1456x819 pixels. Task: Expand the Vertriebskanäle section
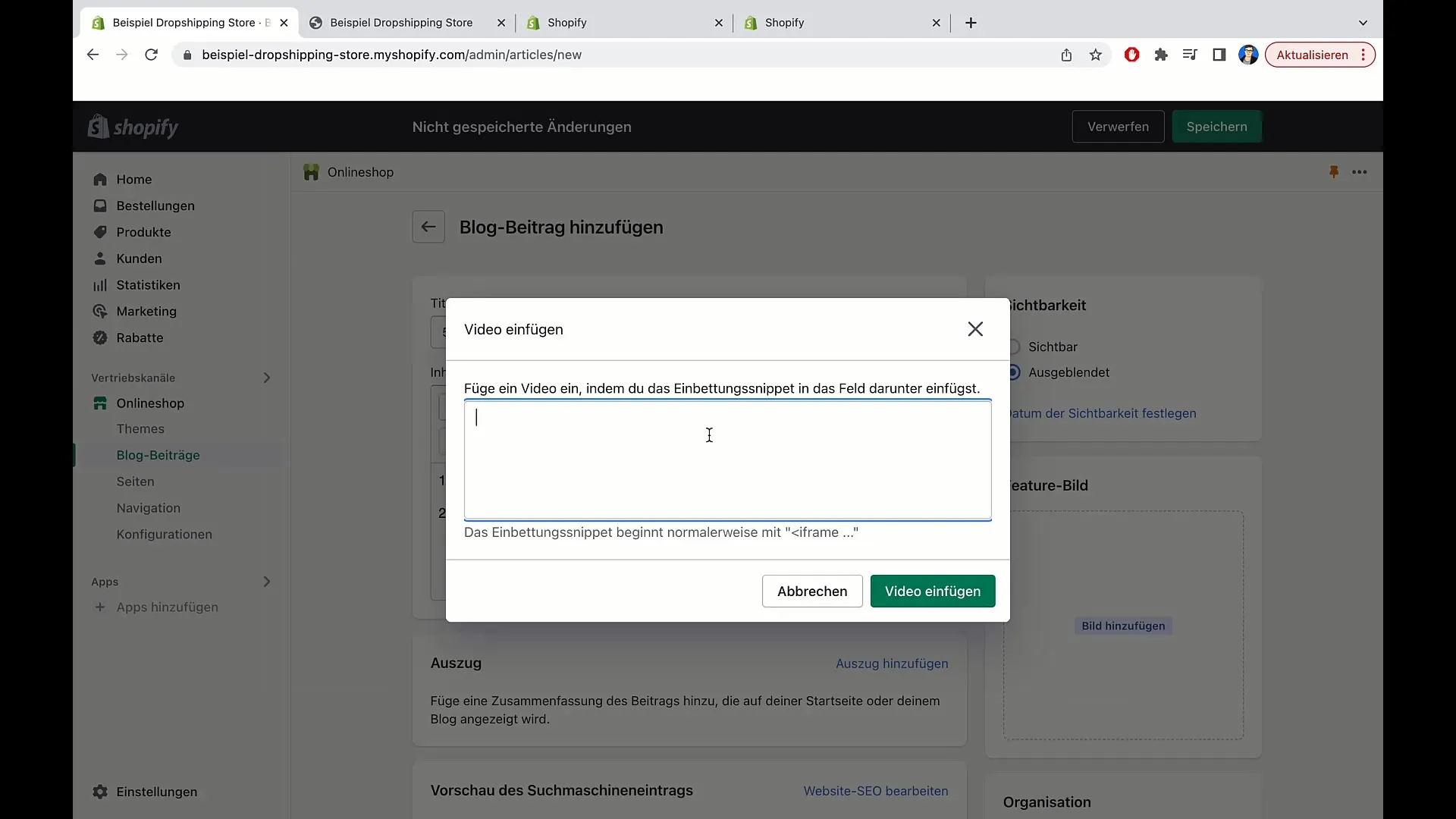(266, 377)
